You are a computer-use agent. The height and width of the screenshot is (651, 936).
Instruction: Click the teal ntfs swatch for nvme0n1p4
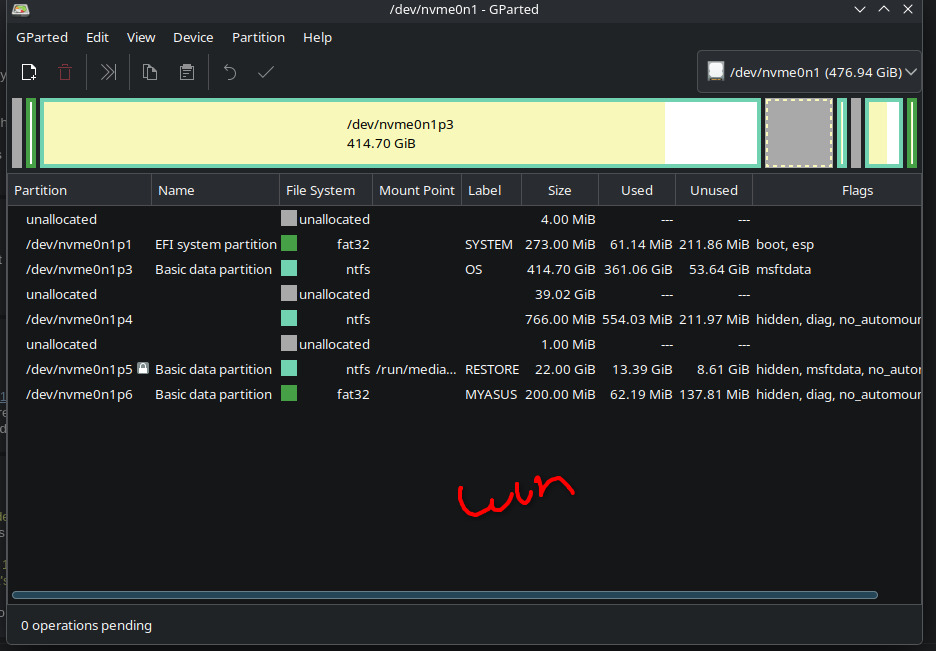[289, 319]
